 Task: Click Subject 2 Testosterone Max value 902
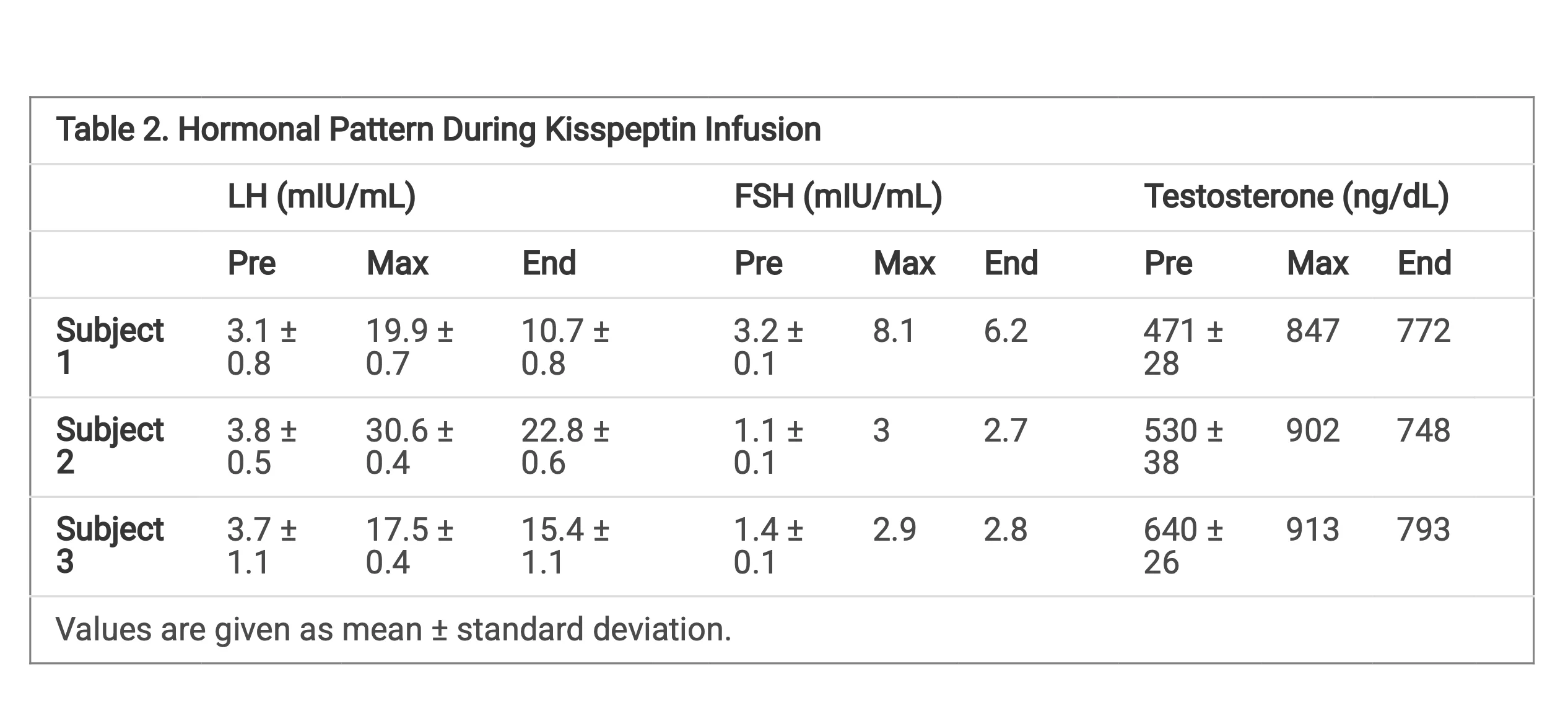(x=1312, y=430)
